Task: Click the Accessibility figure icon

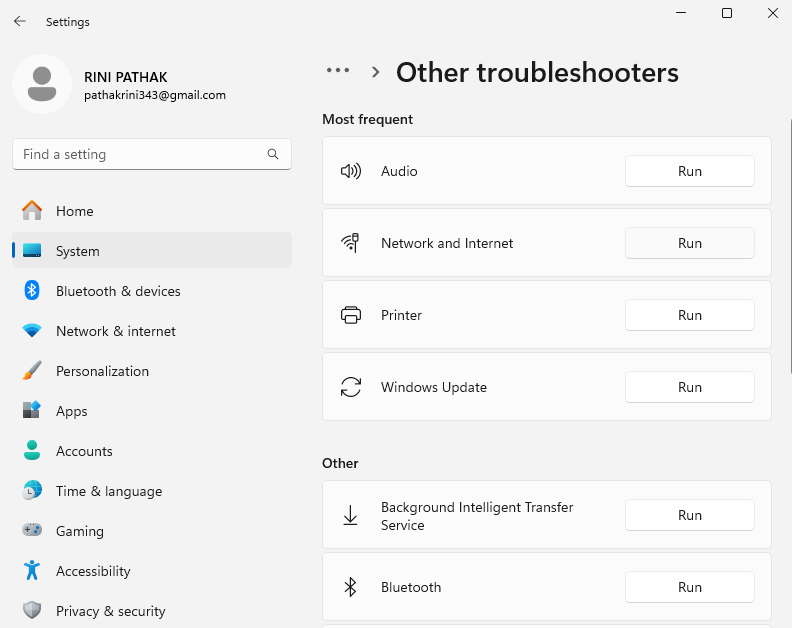Action: pos(32,571)
